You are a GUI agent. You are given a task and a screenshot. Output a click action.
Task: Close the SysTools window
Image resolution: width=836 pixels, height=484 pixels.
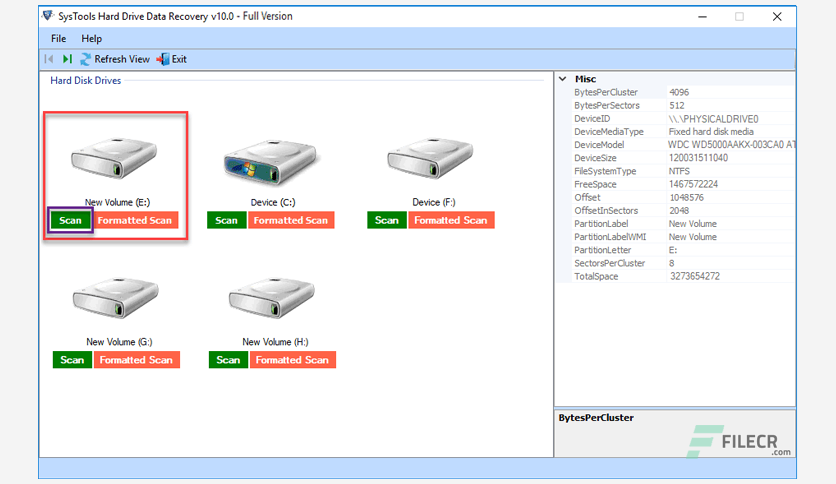coord(777,17)
